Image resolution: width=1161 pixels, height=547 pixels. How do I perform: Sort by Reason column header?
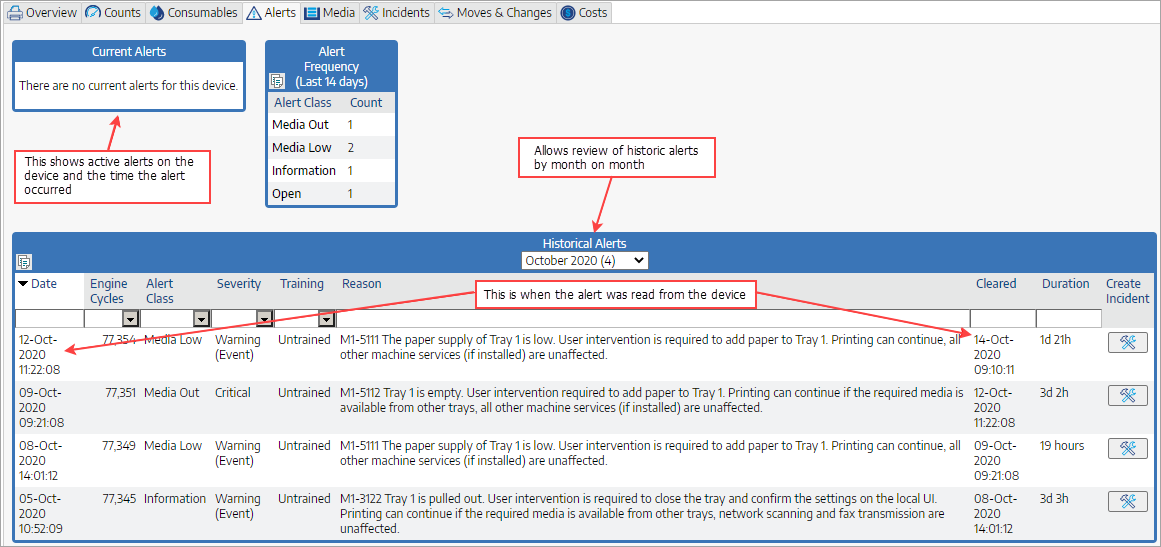(x=361, y=283)
